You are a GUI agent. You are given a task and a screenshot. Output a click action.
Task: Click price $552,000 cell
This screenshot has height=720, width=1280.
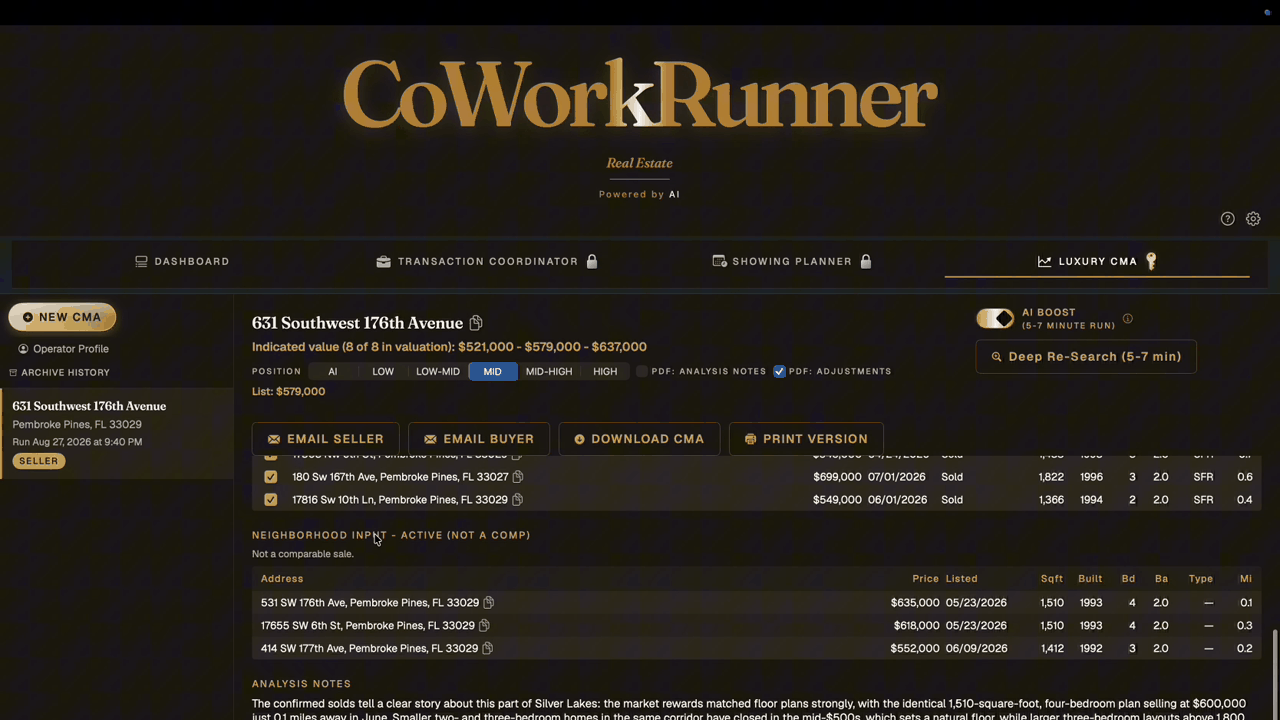coord(915,649)
